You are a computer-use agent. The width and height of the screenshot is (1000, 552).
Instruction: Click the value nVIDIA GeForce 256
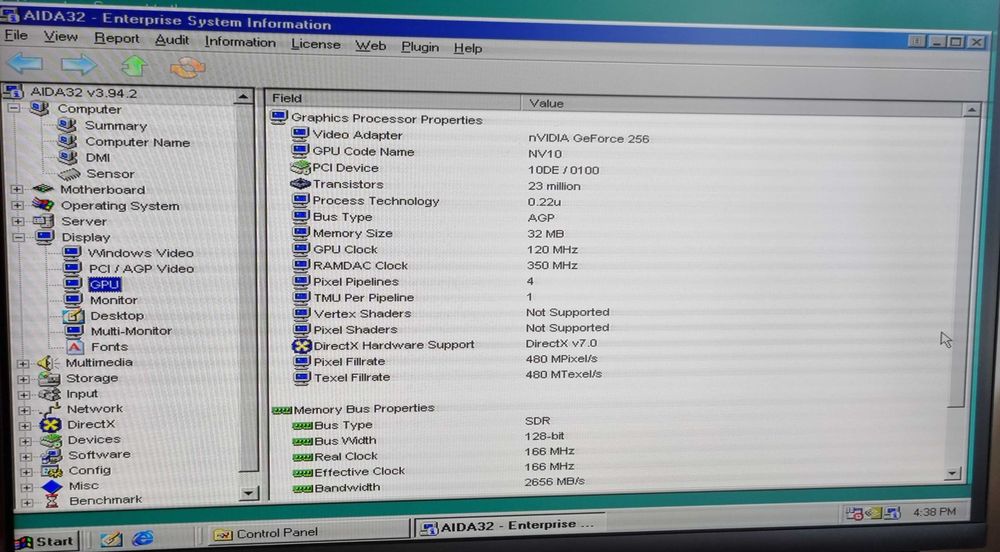click(x=588, y=138)
